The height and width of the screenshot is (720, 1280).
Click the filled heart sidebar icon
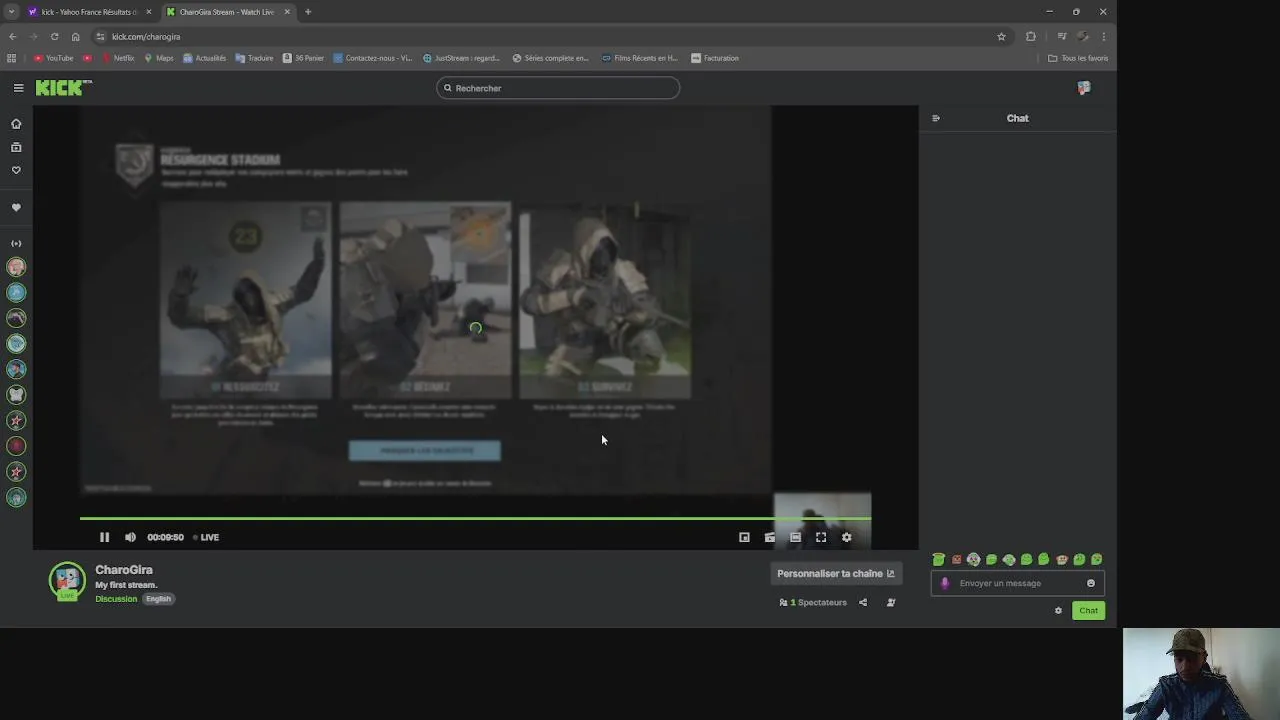[16, 208]
